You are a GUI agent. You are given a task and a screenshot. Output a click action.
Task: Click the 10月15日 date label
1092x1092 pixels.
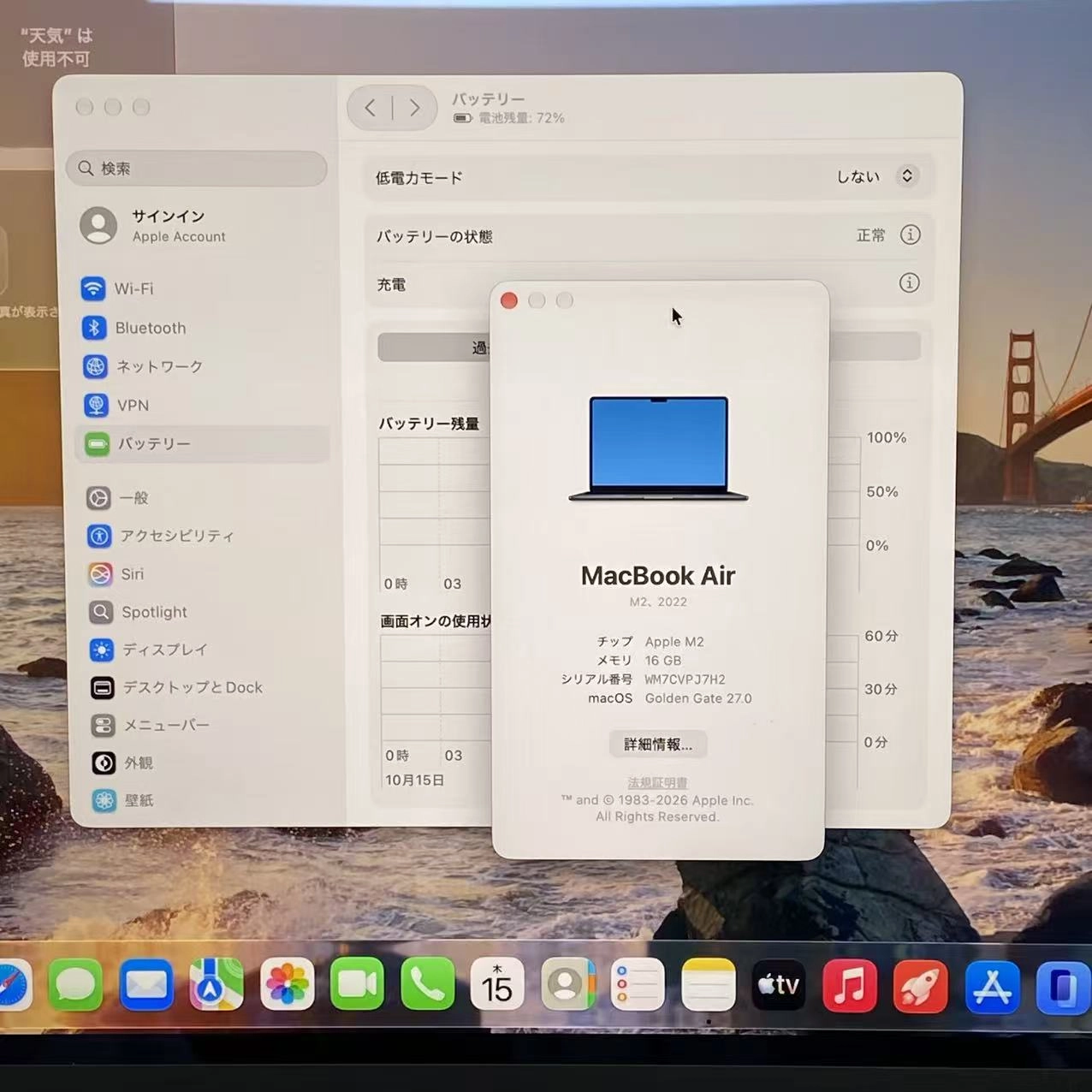[x=414, y=780]
